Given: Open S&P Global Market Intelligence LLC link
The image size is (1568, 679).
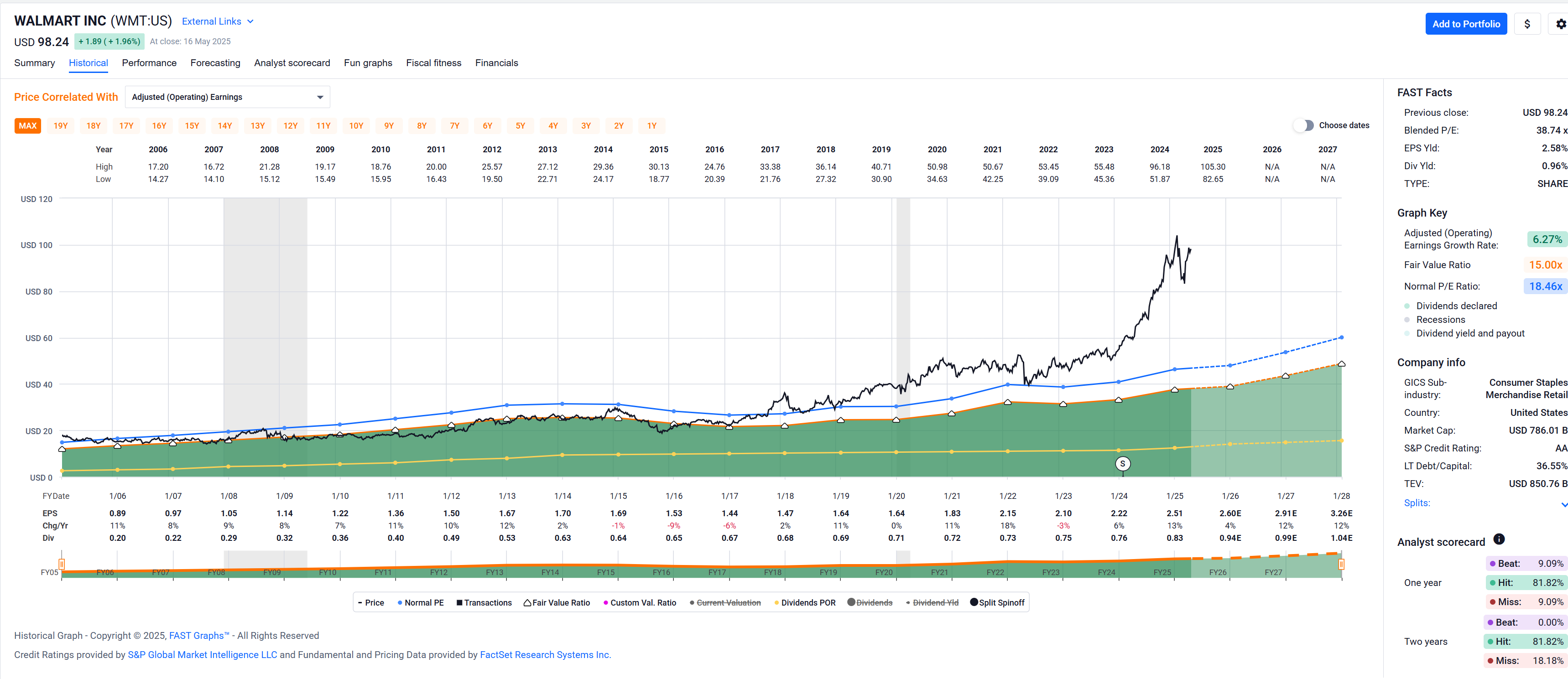Looking at the screenshot, I should [x=202, y=655].
